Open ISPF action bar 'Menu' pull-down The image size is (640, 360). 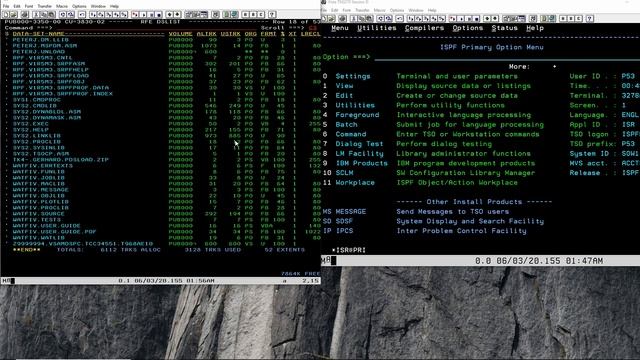click(x=340, y=28)
